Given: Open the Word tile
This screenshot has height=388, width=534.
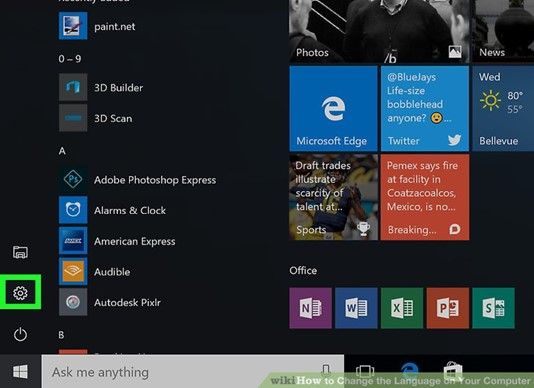Looking at the screenshot, I should point(356,308).
